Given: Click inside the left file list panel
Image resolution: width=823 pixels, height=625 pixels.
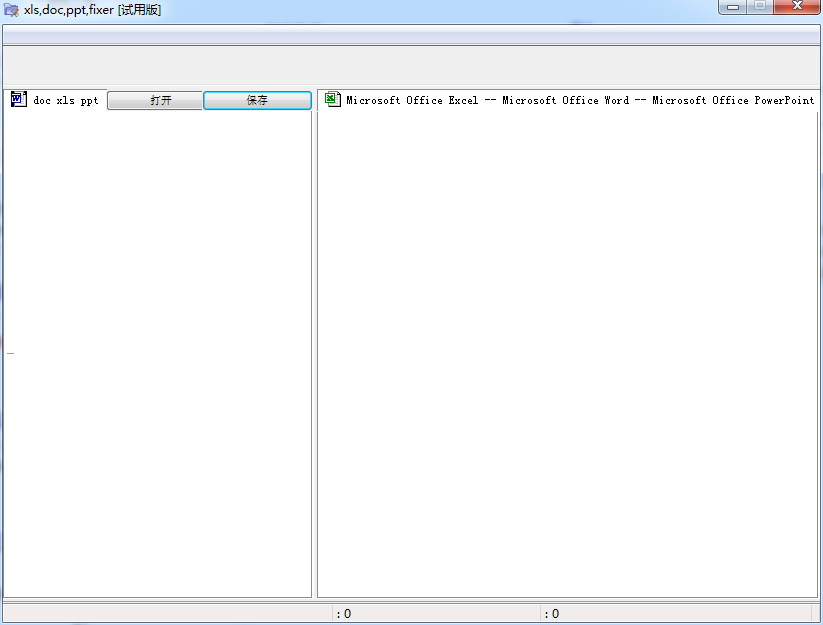Looking at the screenshot, I should tap(157, 354).
